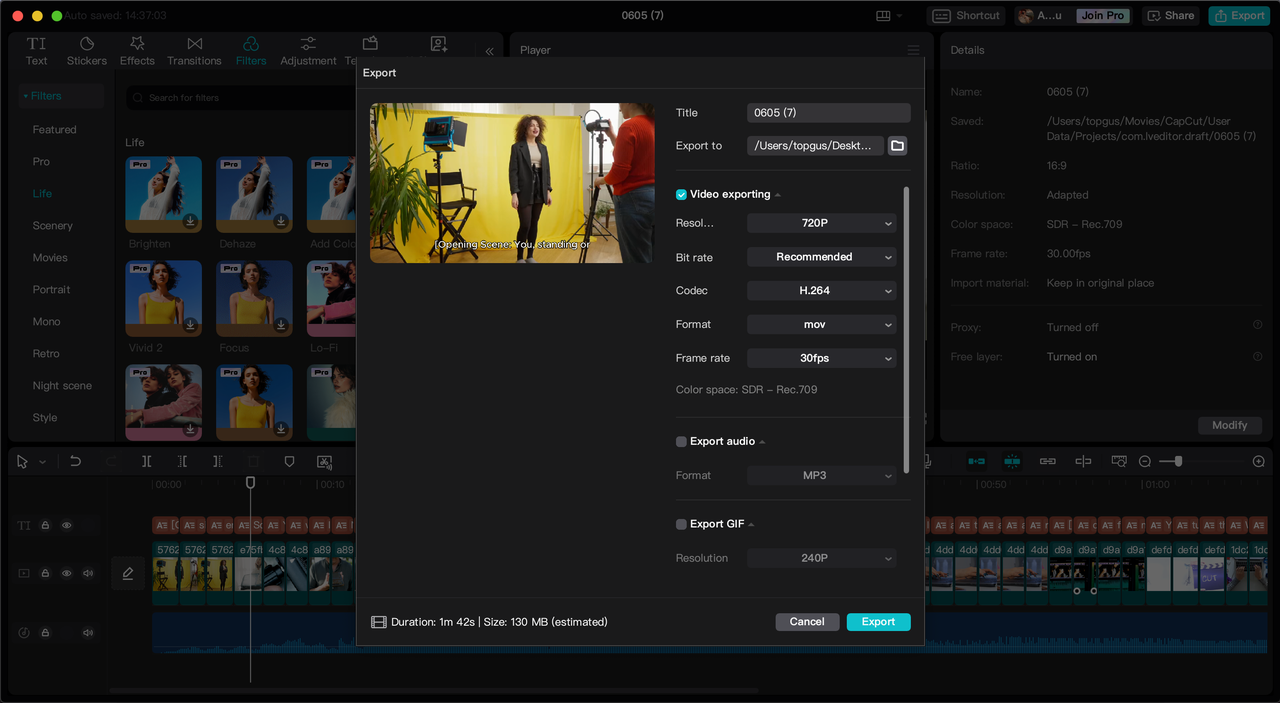1280x703 pixels.
Task: Lock the main video track
Action: [x=45, y=573]
